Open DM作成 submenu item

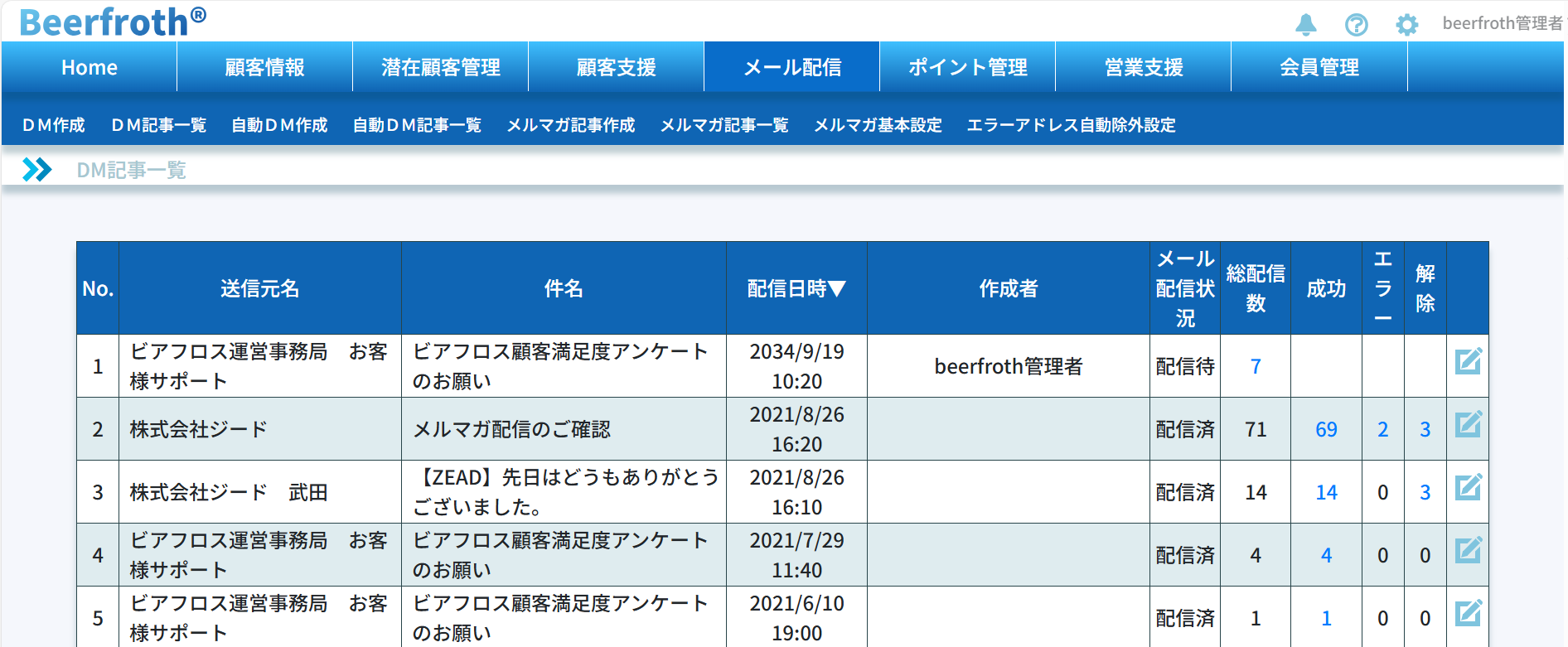pyautogui.click(x=54, y=125)
